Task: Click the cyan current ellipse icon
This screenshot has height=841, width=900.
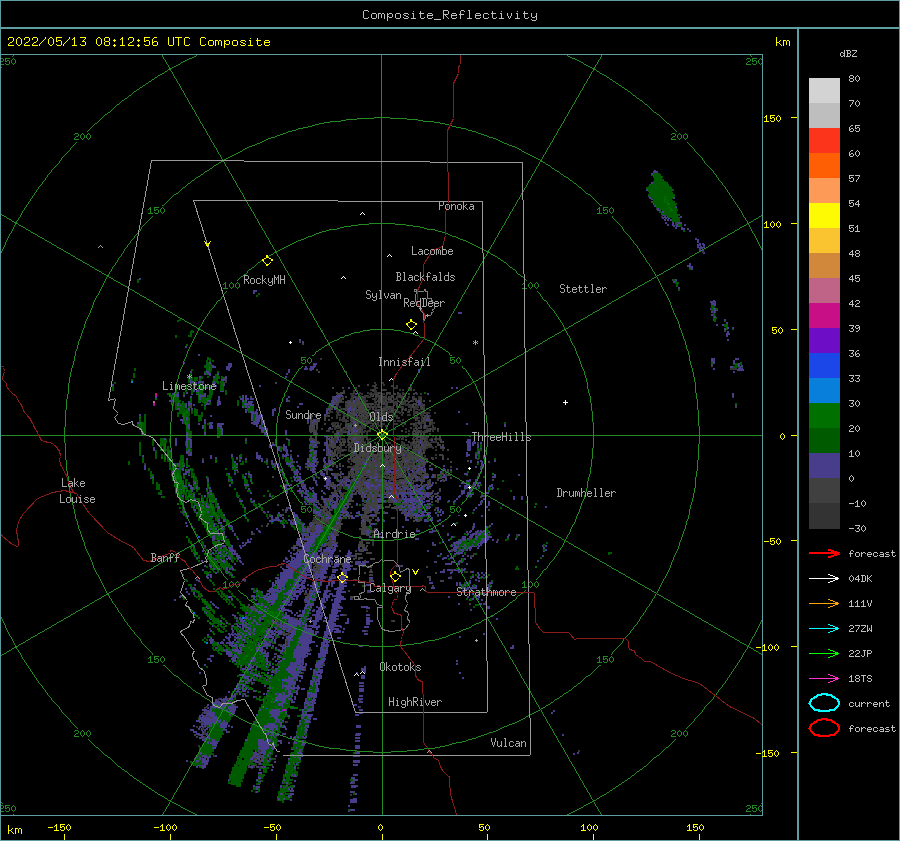Action: (824, 703)
